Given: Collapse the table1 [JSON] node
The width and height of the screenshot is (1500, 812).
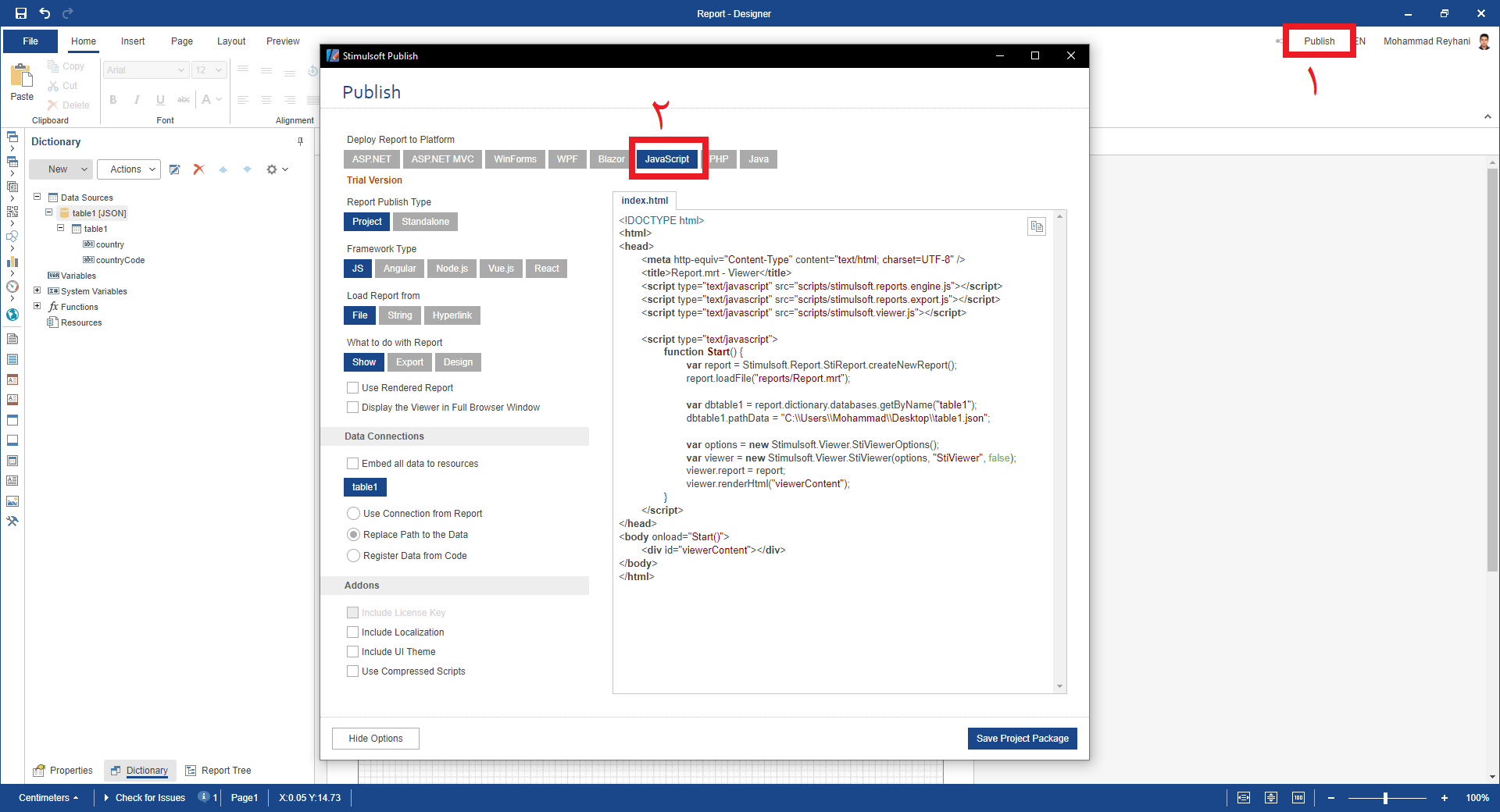Looking at the screenshot, I should pos(48,212).
